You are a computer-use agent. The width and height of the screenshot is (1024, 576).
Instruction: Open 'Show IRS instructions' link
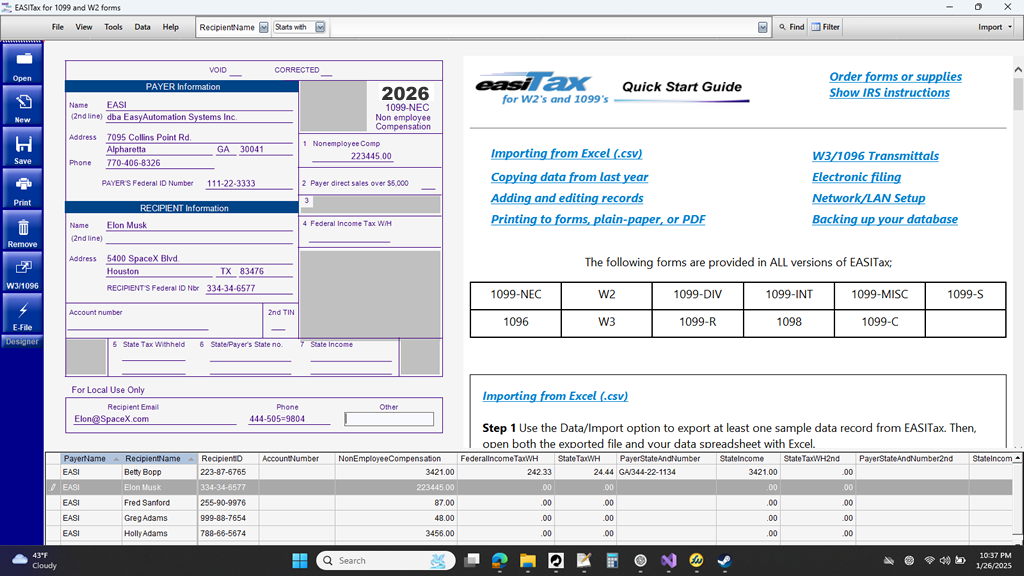tap(889, 93)
